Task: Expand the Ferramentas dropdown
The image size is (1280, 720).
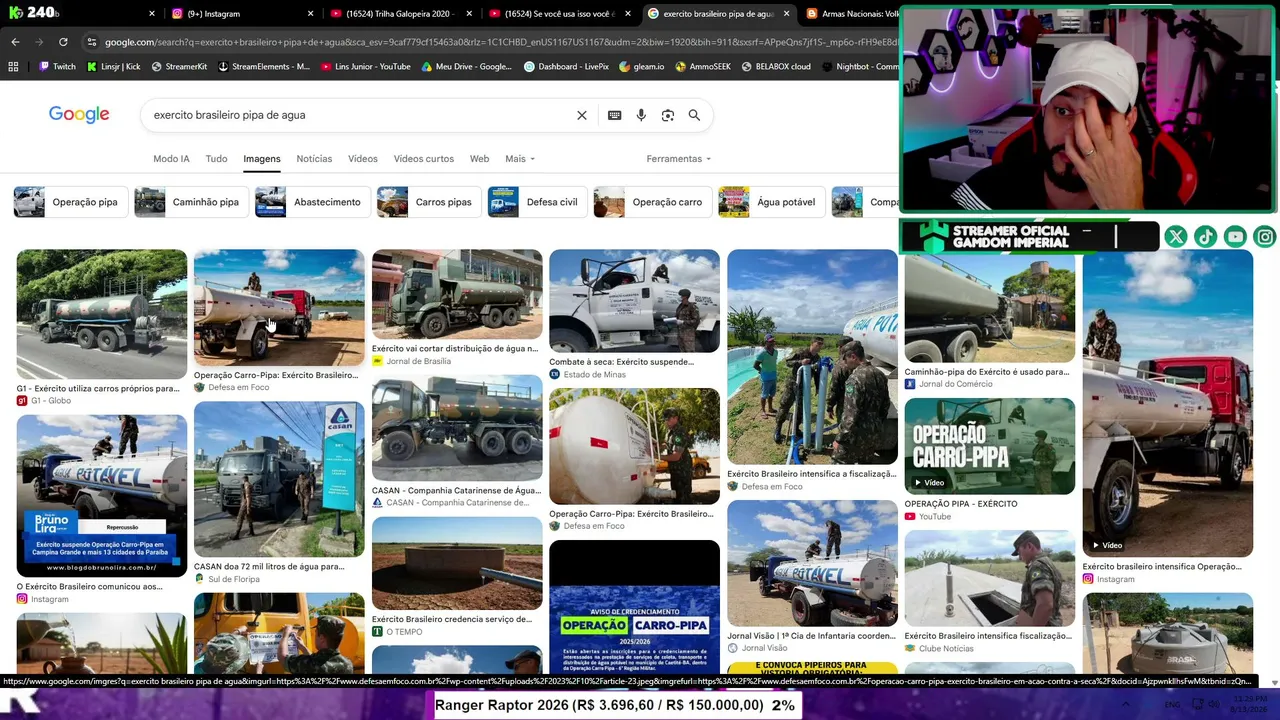Action: [679, 159]
